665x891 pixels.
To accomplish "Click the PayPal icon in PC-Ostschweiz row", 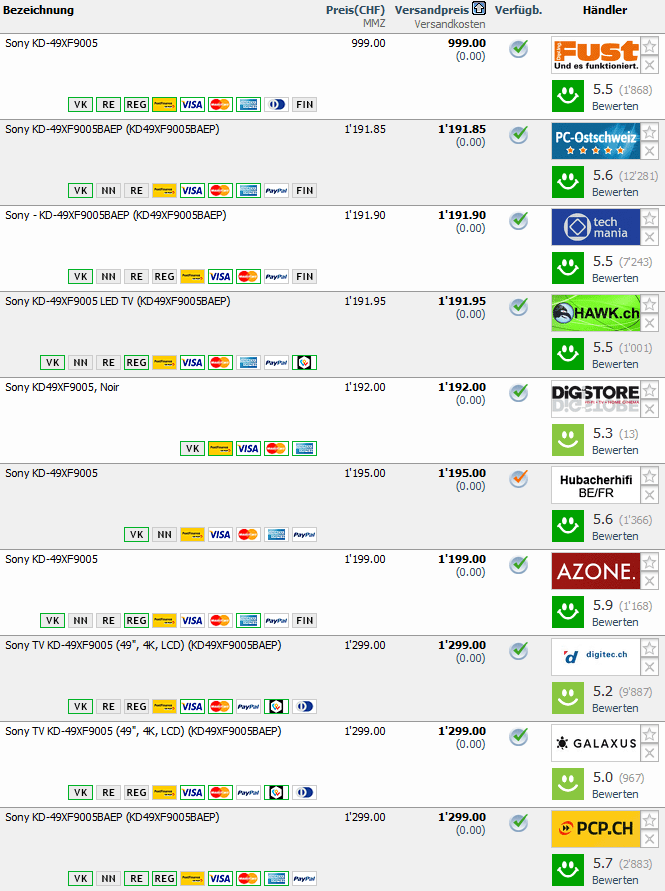I will (276, 191).
